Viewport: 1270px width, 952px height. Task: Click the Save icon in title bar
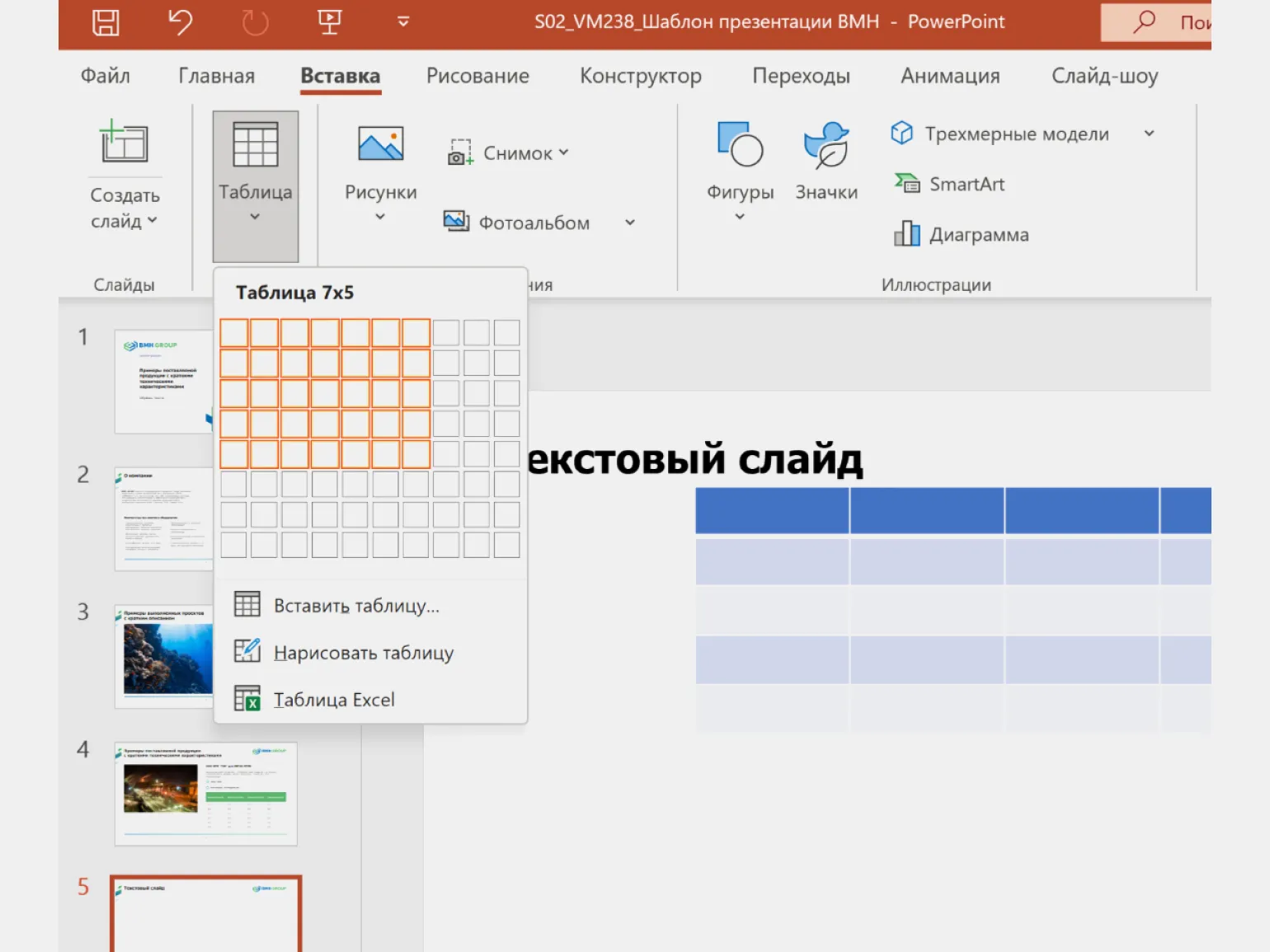pos(106,22)
